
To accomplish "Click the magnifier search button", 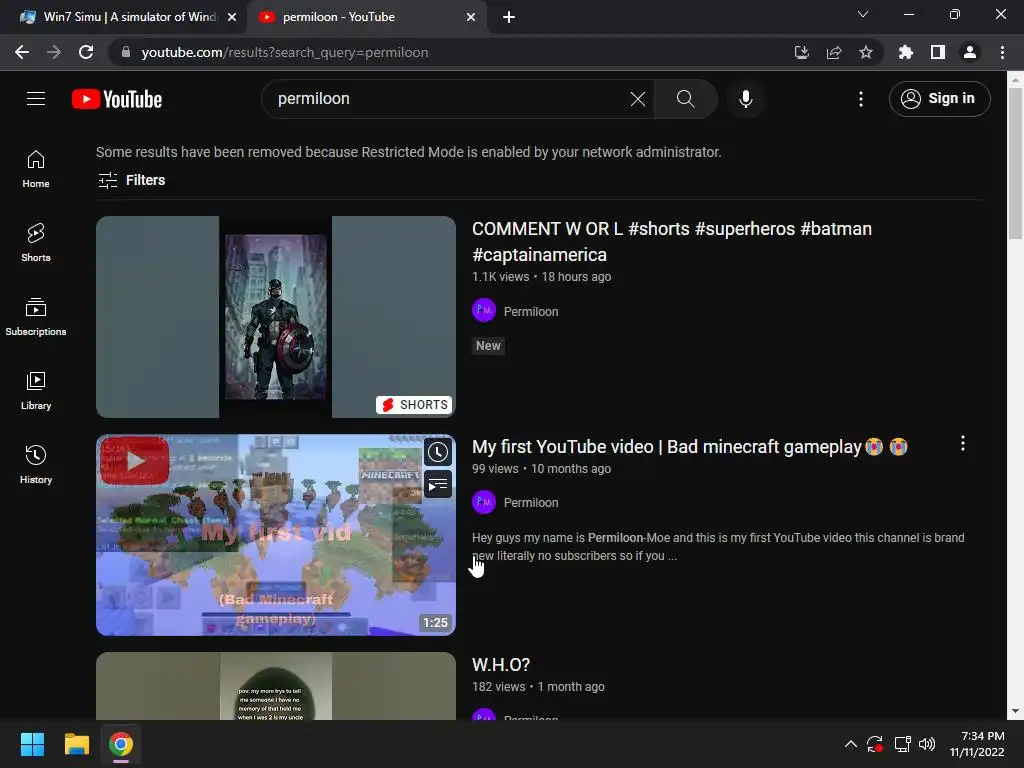I will [x=685, y=99].
